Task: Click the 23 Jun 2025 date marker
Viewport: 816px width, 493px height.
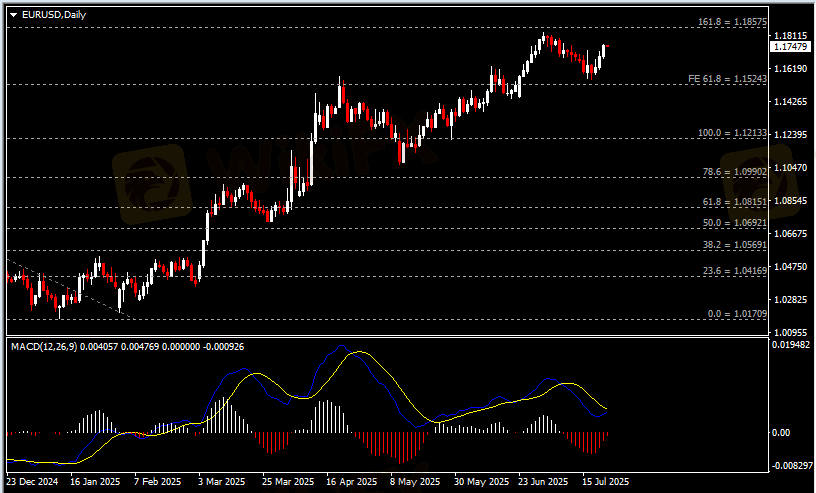Action: coord(543,482)
